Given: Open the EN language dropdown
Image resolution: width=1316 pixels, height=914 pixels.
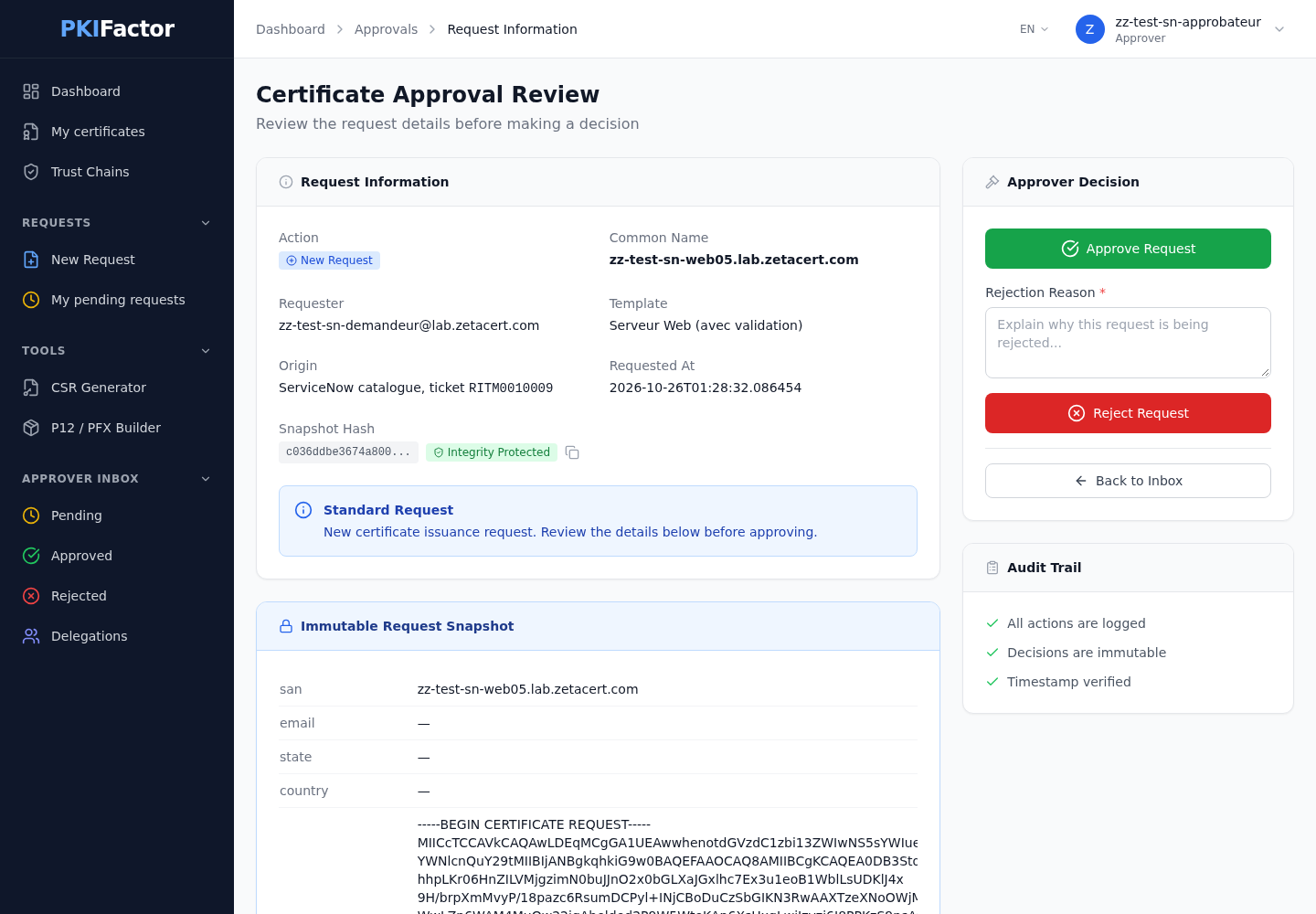Looking at the screenshot, I should point(1035,29).
